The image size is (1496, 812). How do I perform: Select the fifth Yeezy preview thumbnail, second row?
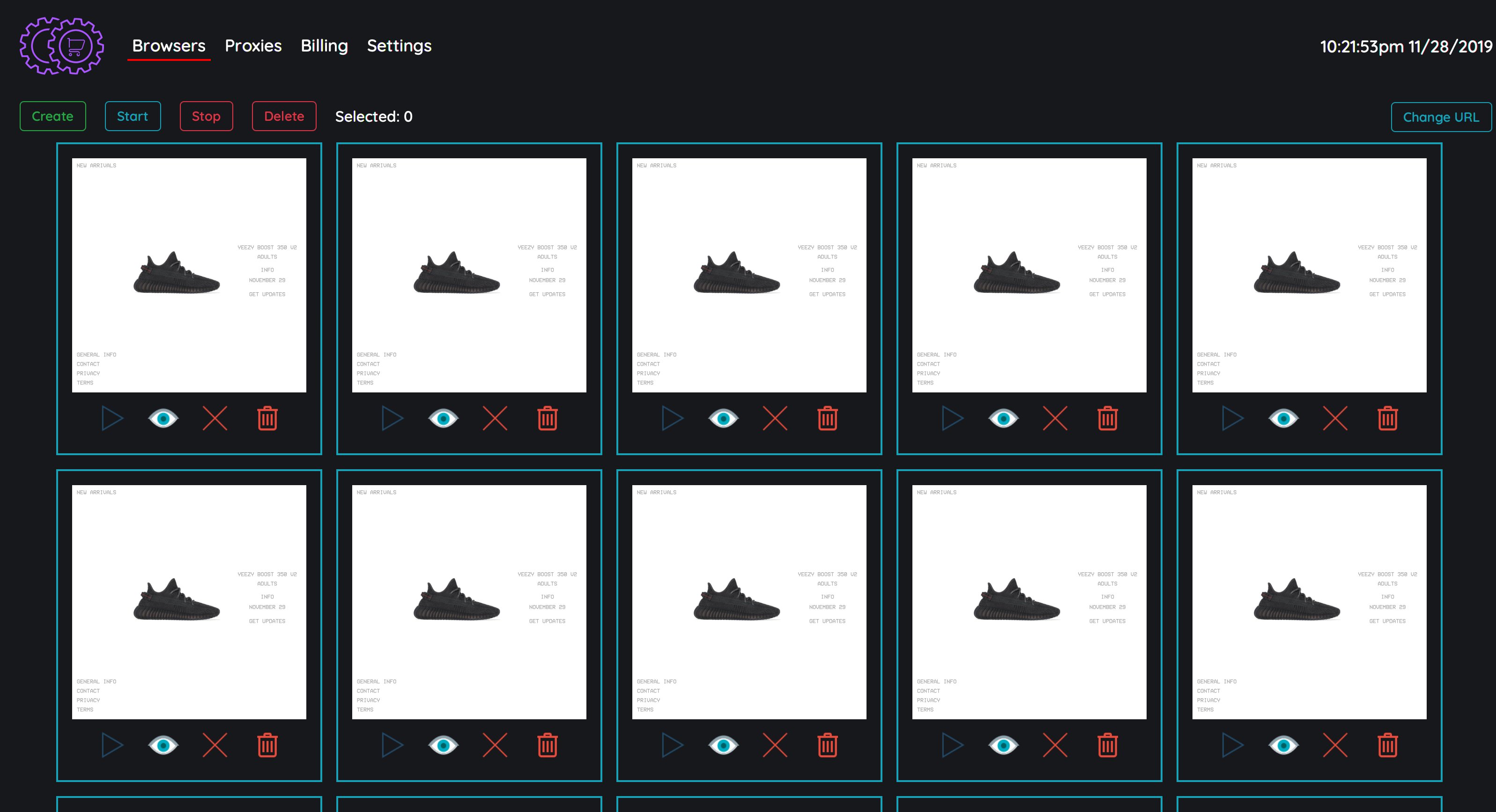(x=1310, y=602)
